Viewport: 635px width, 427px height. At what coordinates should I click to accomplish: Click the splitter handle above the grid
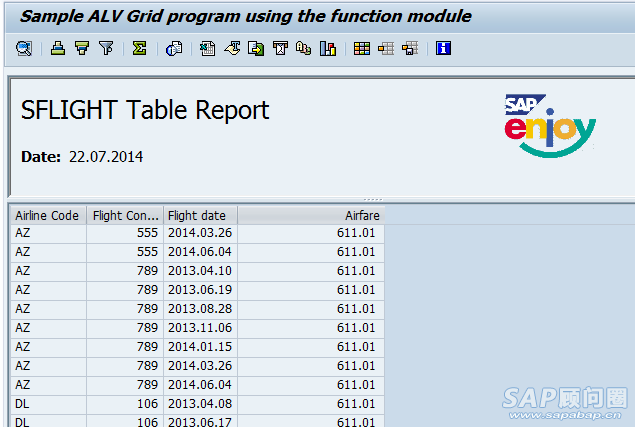372,200
